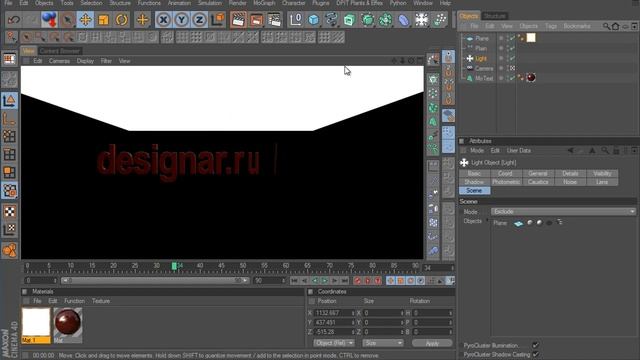
Task: Click the green Play Forward button
Action: [325, 281]
